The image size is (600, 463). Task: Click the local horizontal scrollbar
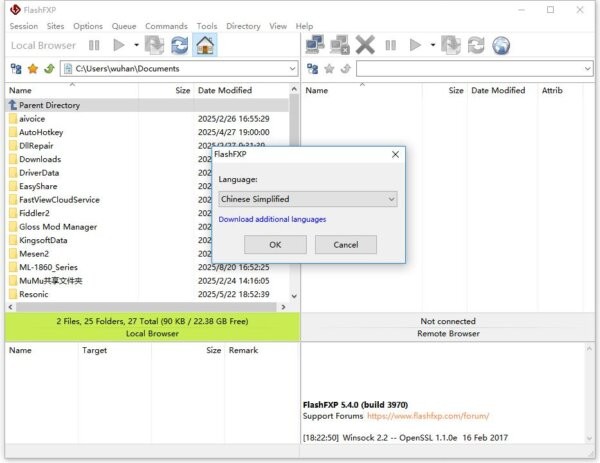click(147, 307)
